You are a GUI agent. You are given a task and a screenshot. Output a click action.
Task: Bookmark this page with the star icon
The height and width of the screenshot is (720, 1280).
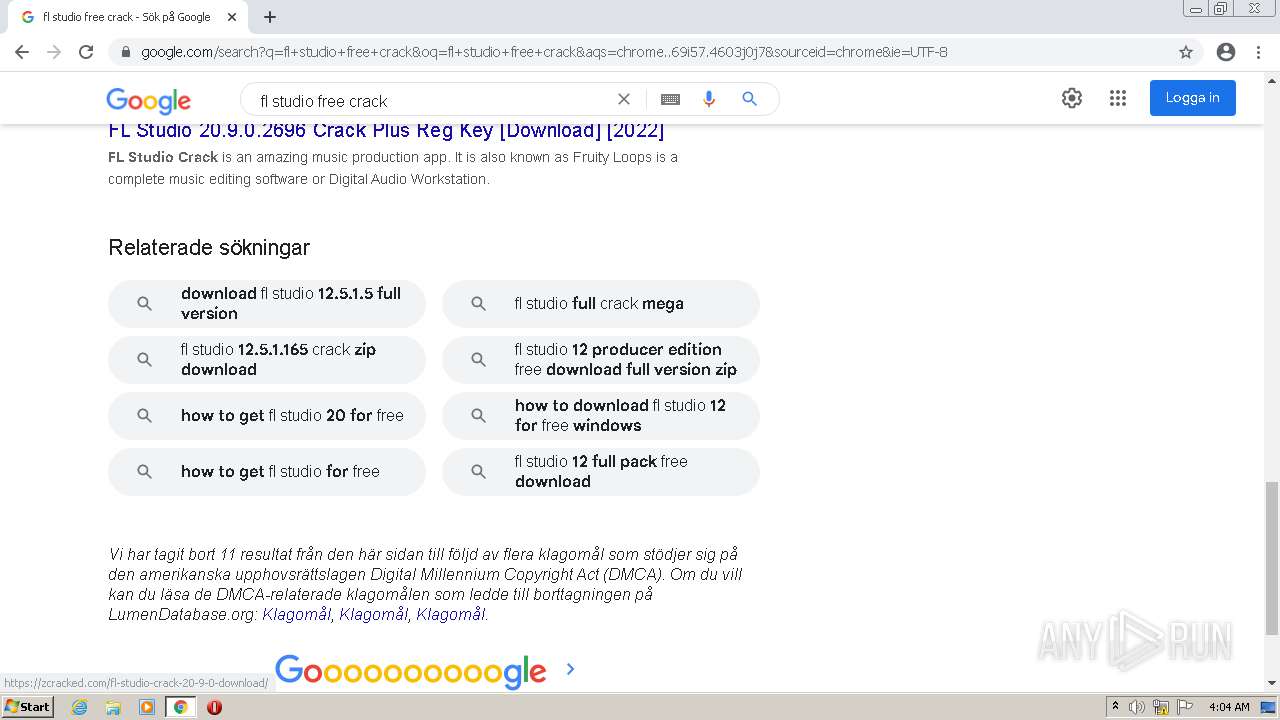1186,52
